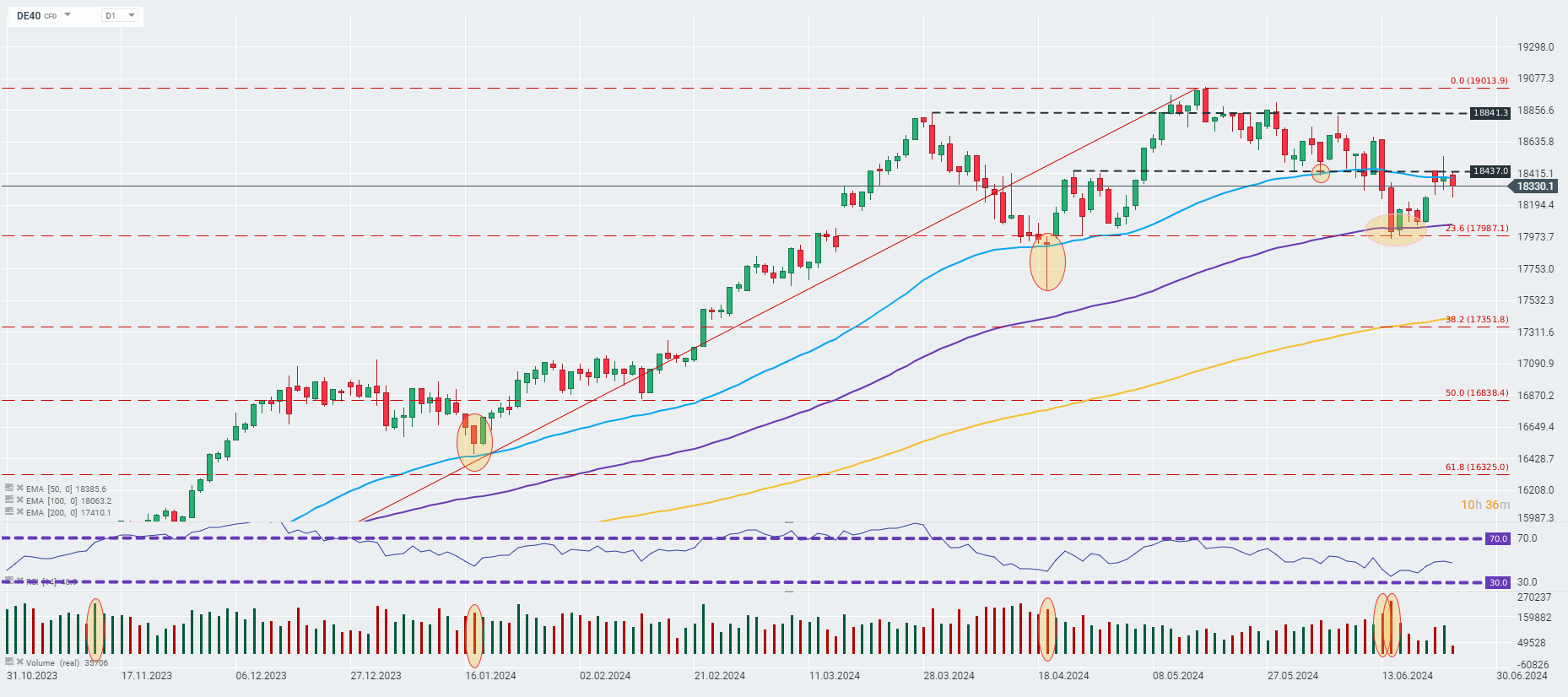This screenshot has width=1568, height=697.
Task: Remove the RSI indicator
Action: point(19,581)
